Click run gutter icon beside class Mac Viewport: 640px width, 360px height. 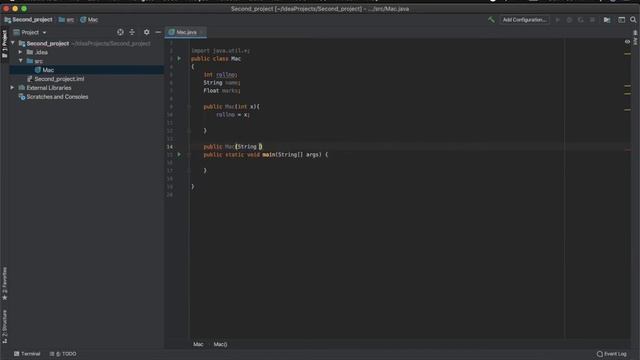[x=179, y=59]
